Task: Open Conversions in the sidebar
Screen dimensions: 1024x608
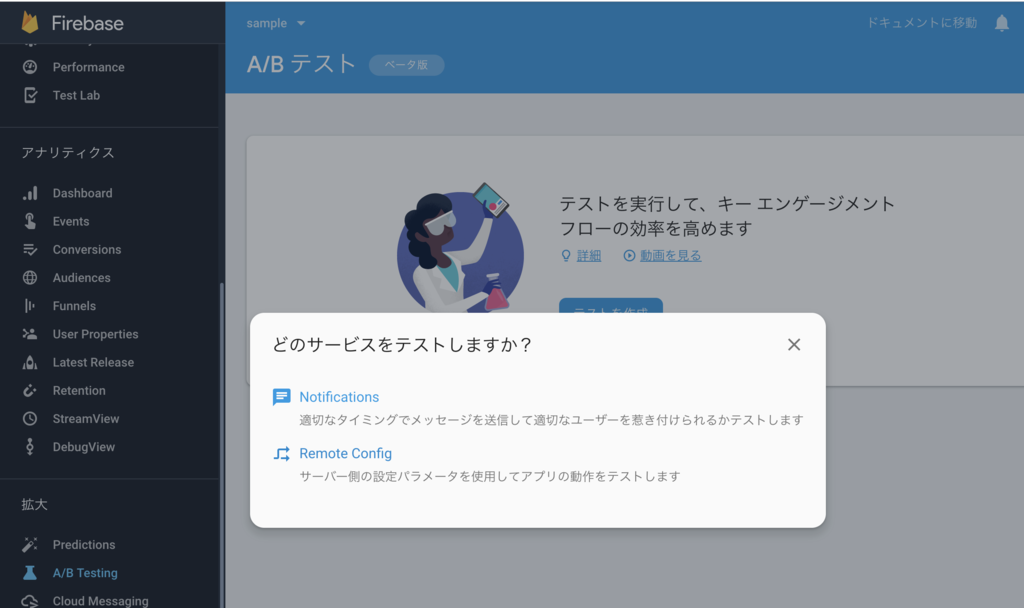Action: click(x=87, y=249)
